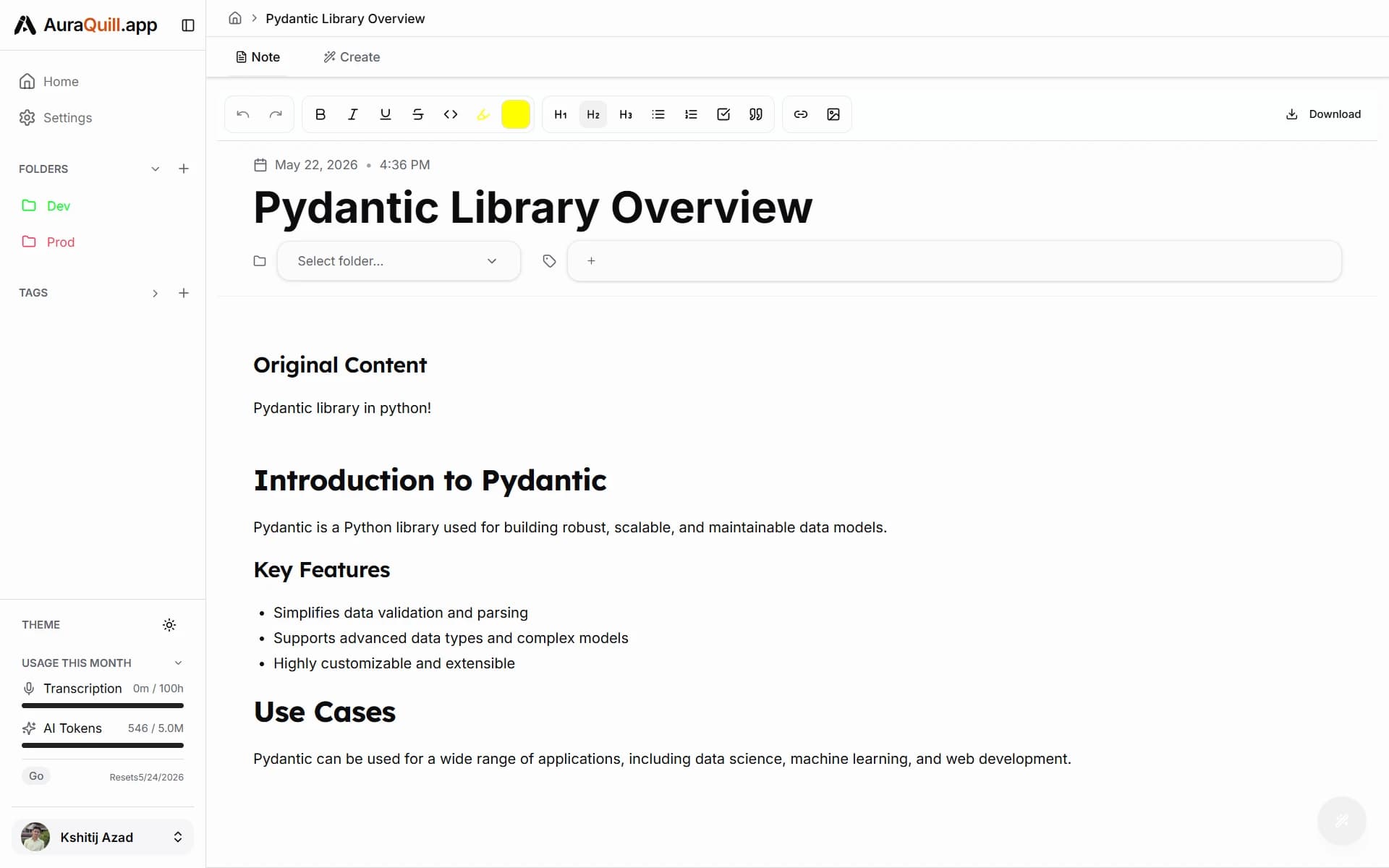Download the note
This screenshot has height=868, width=1389.
(x=1323, y=114)
